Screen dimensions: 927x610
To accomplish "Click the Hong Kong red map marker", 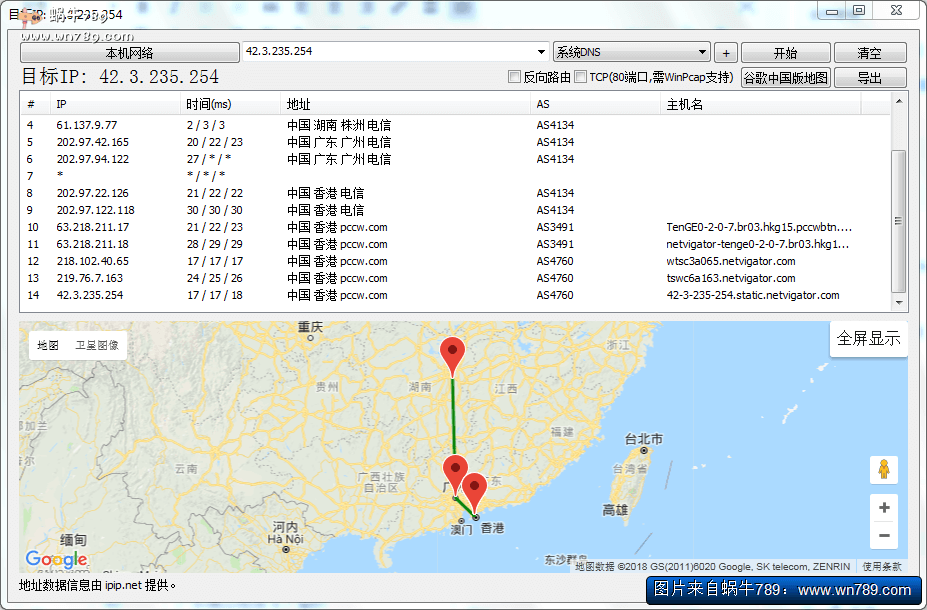I will pyautogui.click(x=475, y=488).
